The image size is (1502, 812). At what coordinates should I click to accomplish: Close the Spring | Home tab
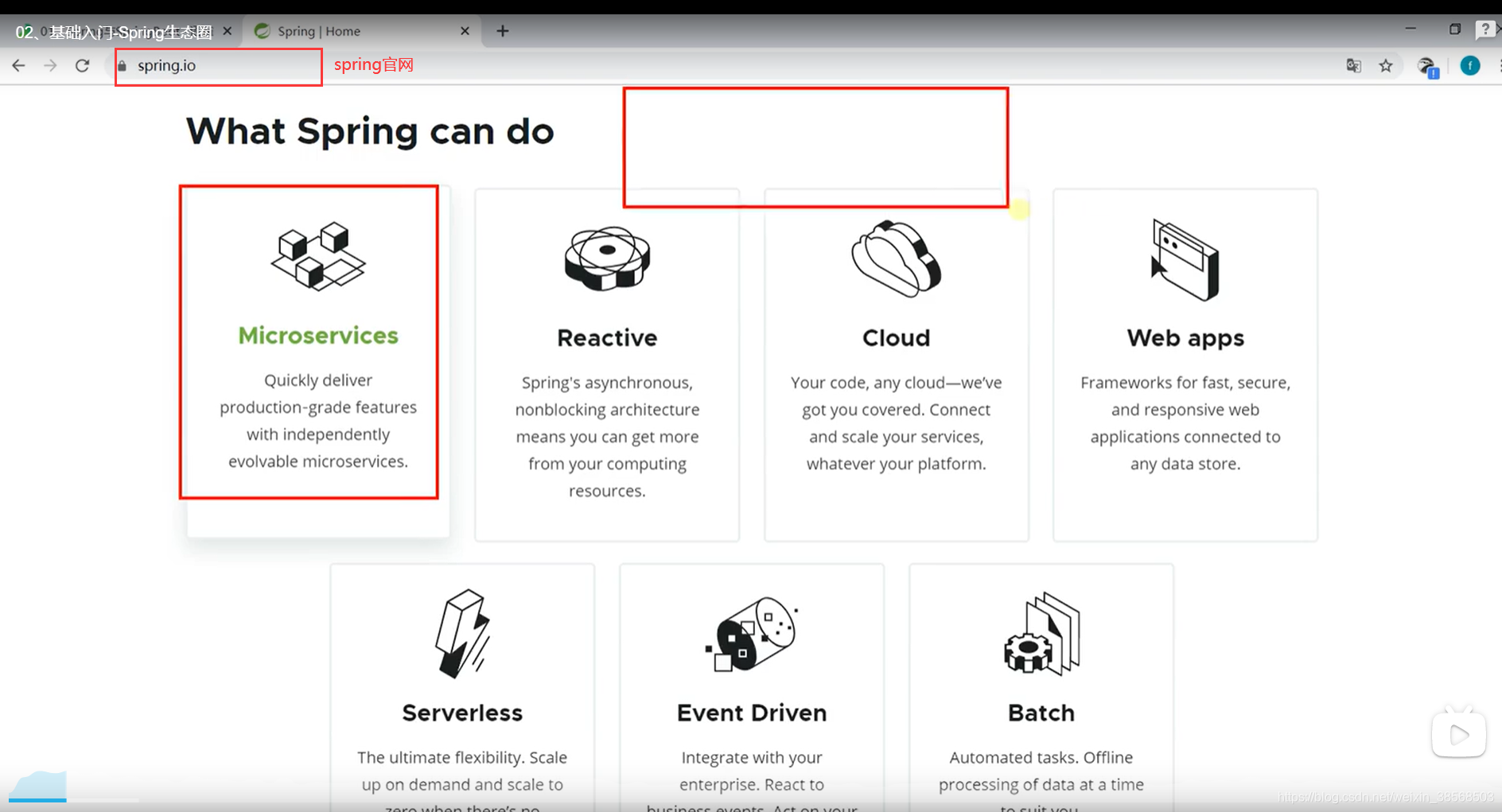465,31
